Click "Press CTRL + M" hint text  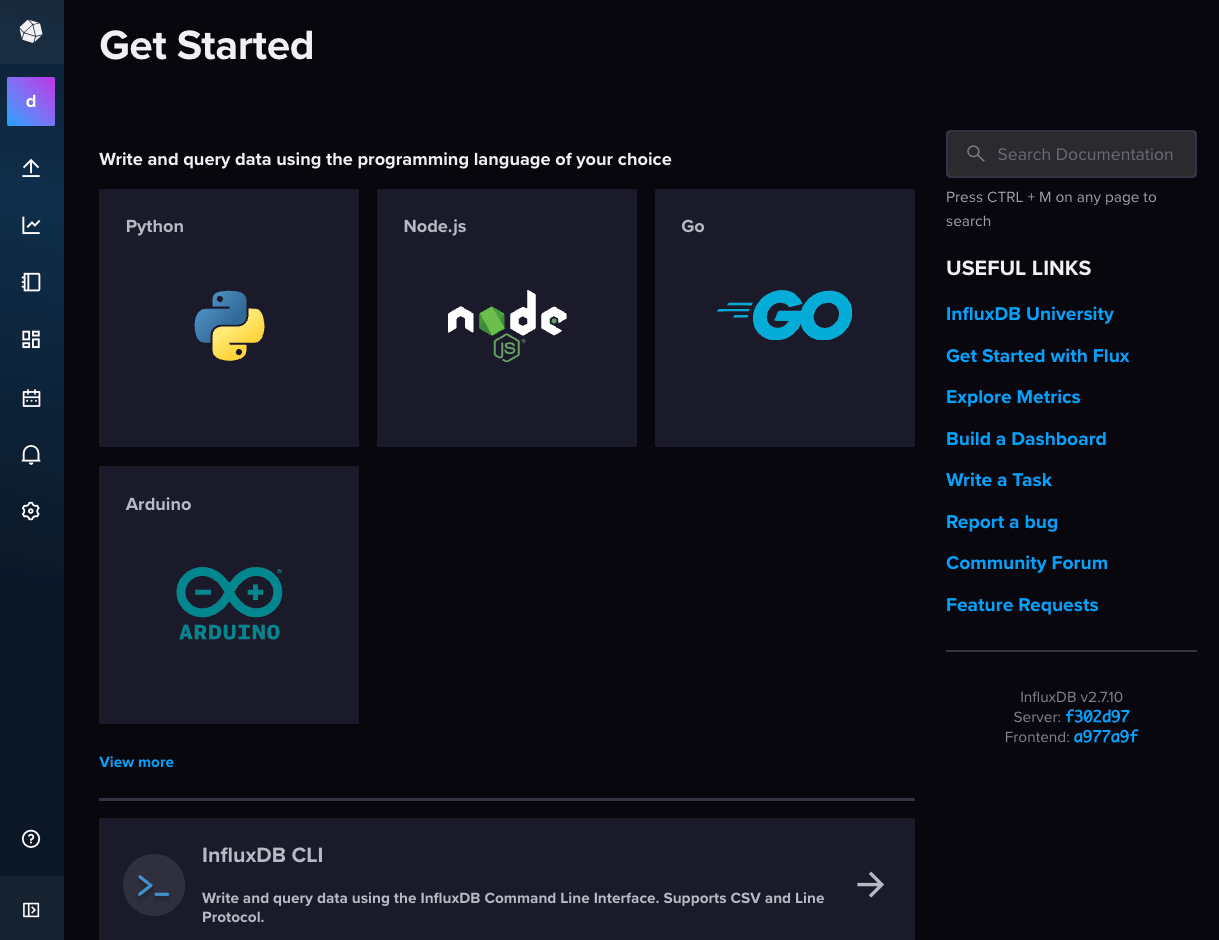tap(1051, 209)
